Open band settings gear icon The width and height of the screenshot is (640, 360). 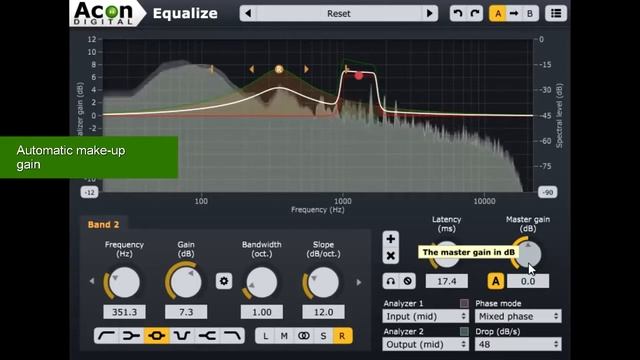224,281
